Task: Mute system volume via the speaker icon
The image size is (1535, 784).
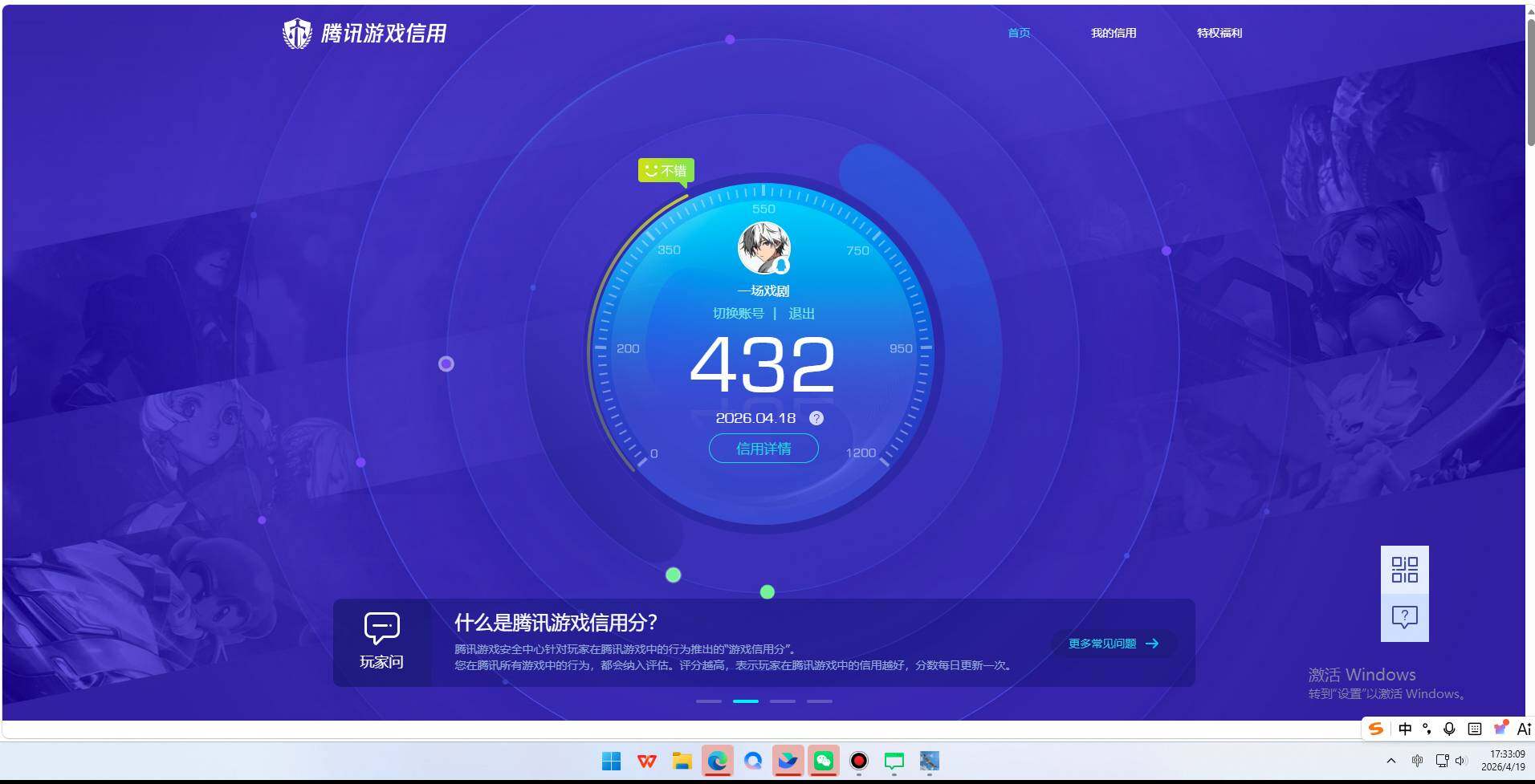Action: [x=1460, y=760]
